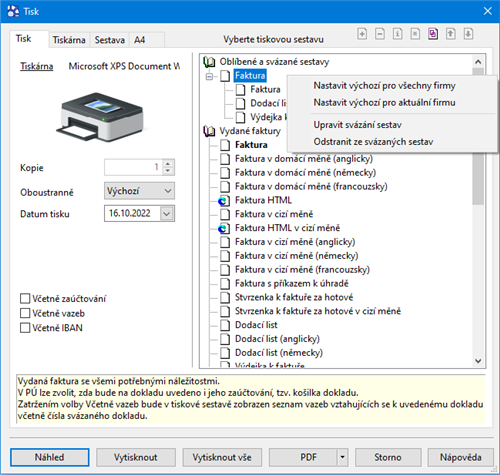The image size is (500, 475).
Task: Click the Edge icon beside Faktura HTML
Action: pyautogui.click(x=224, y=201)
